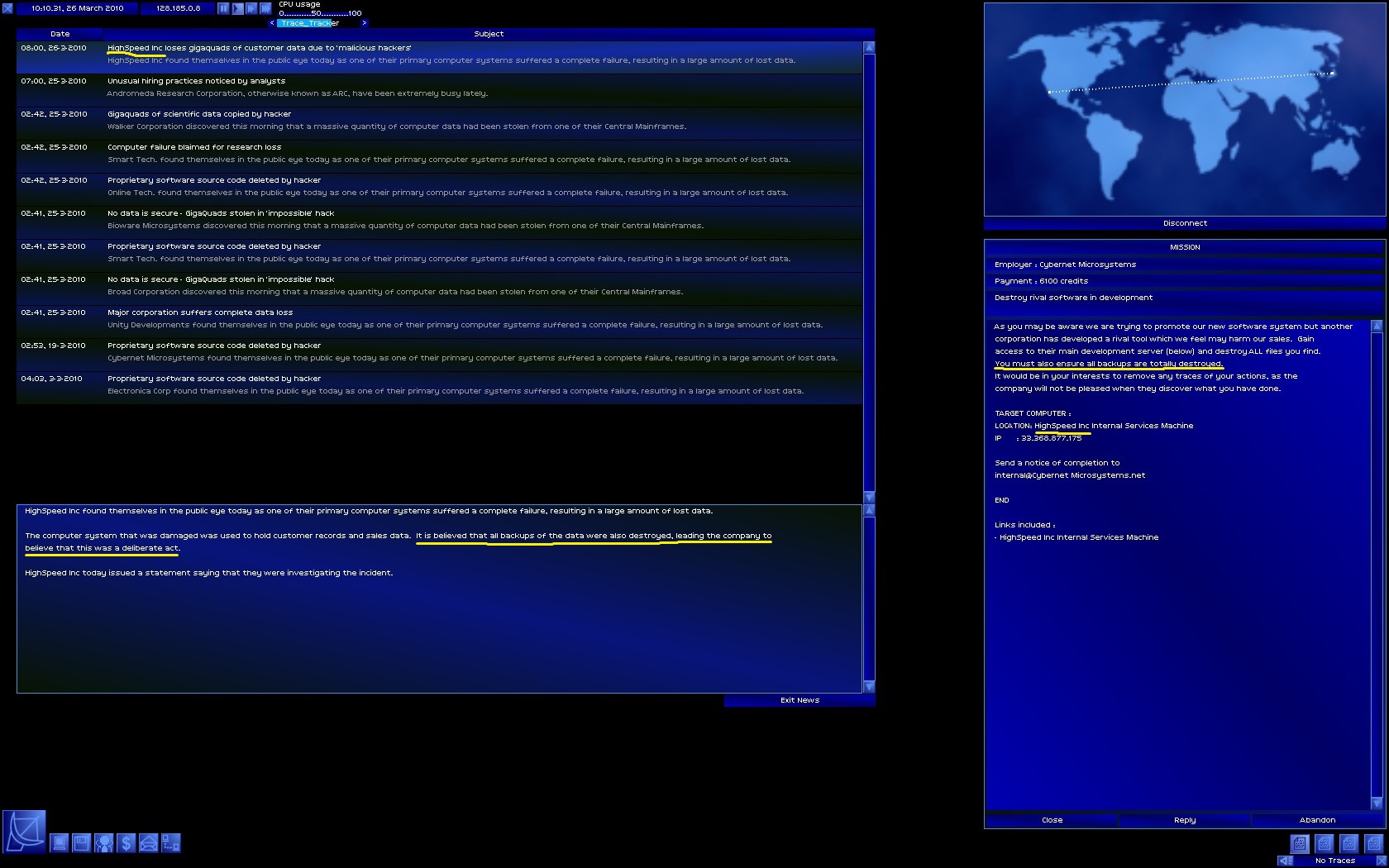Toggle the speaker sound icon
The width and height of the screenshot is (1389, 868).
[x=1286, y=861]
